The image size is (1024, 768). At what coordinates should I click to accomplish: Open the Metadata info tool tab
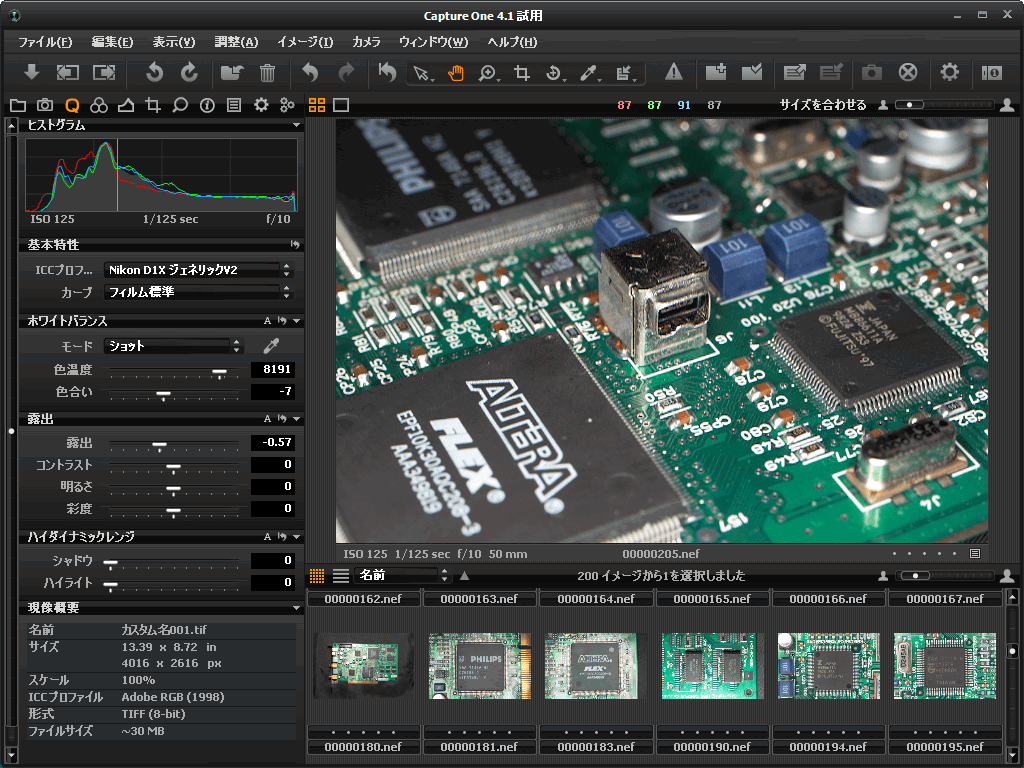207,105
